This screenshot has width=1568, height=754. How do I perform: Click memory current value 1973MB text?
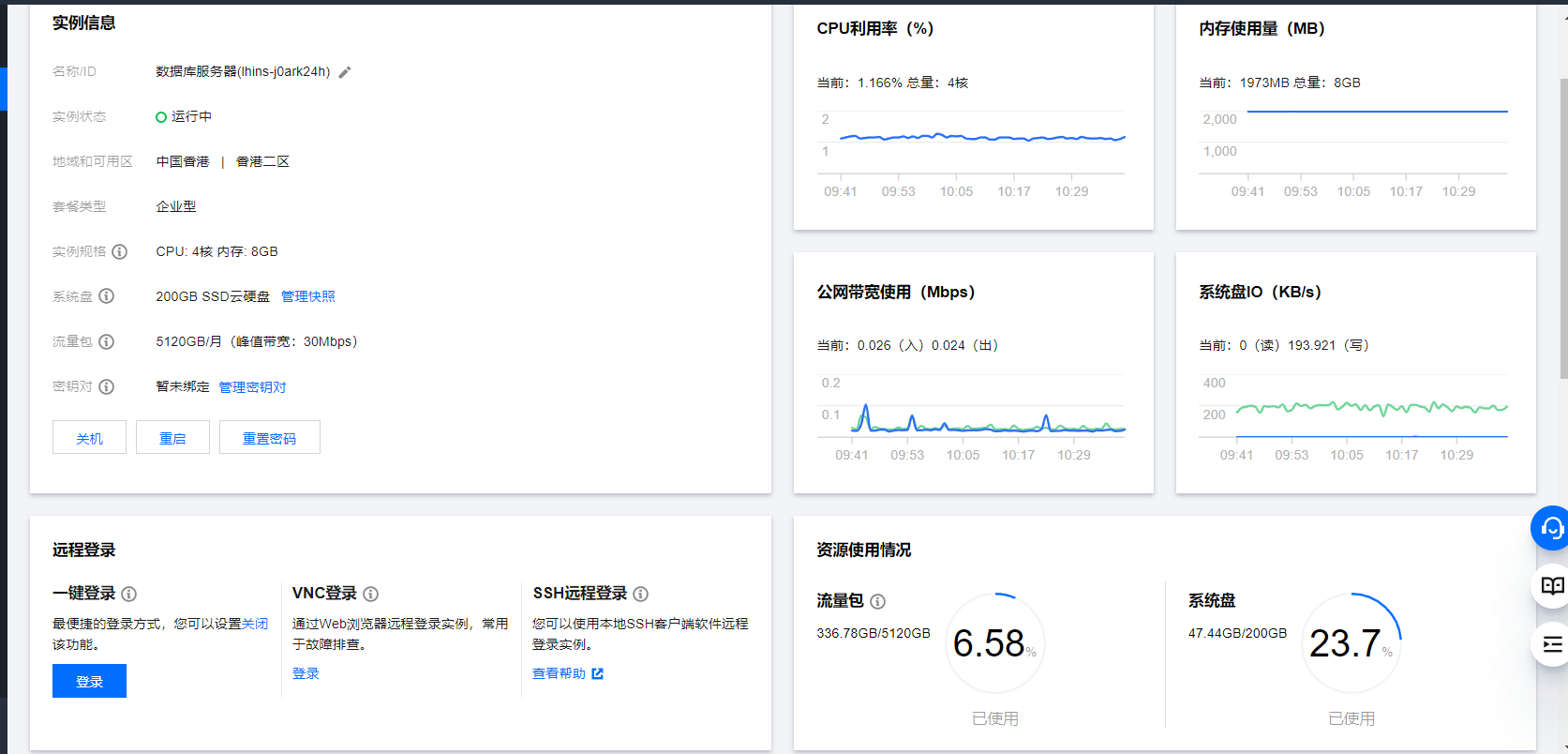pyautogui.click(x=1264, y=83)
